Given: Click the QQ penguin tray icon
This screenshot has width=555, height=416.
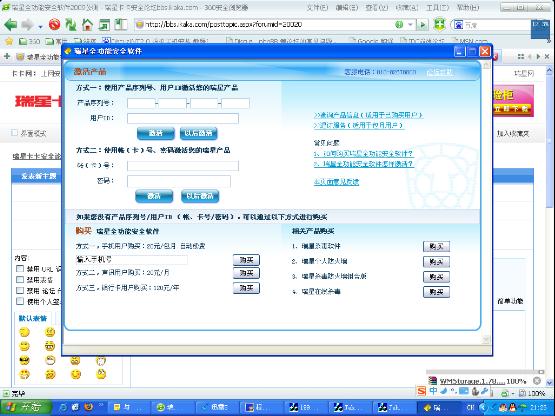Looking at the screenshot, I should (x=512, y=408).
